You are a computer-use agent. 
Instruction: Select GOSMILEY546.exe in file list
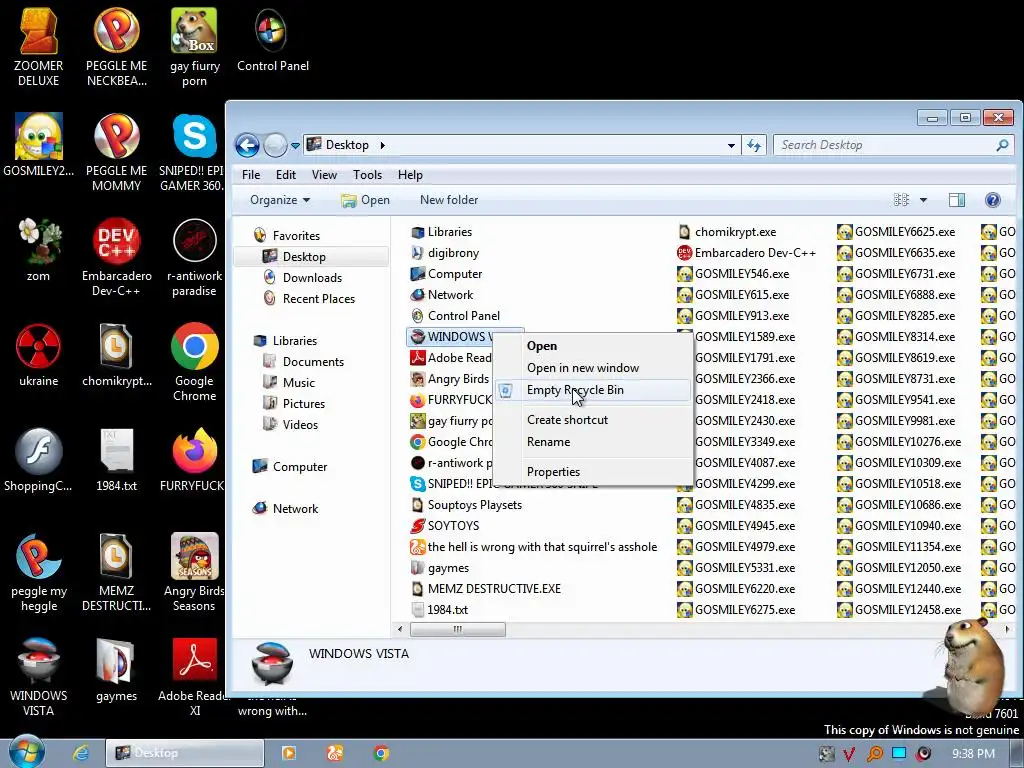[x=733, y=274]
